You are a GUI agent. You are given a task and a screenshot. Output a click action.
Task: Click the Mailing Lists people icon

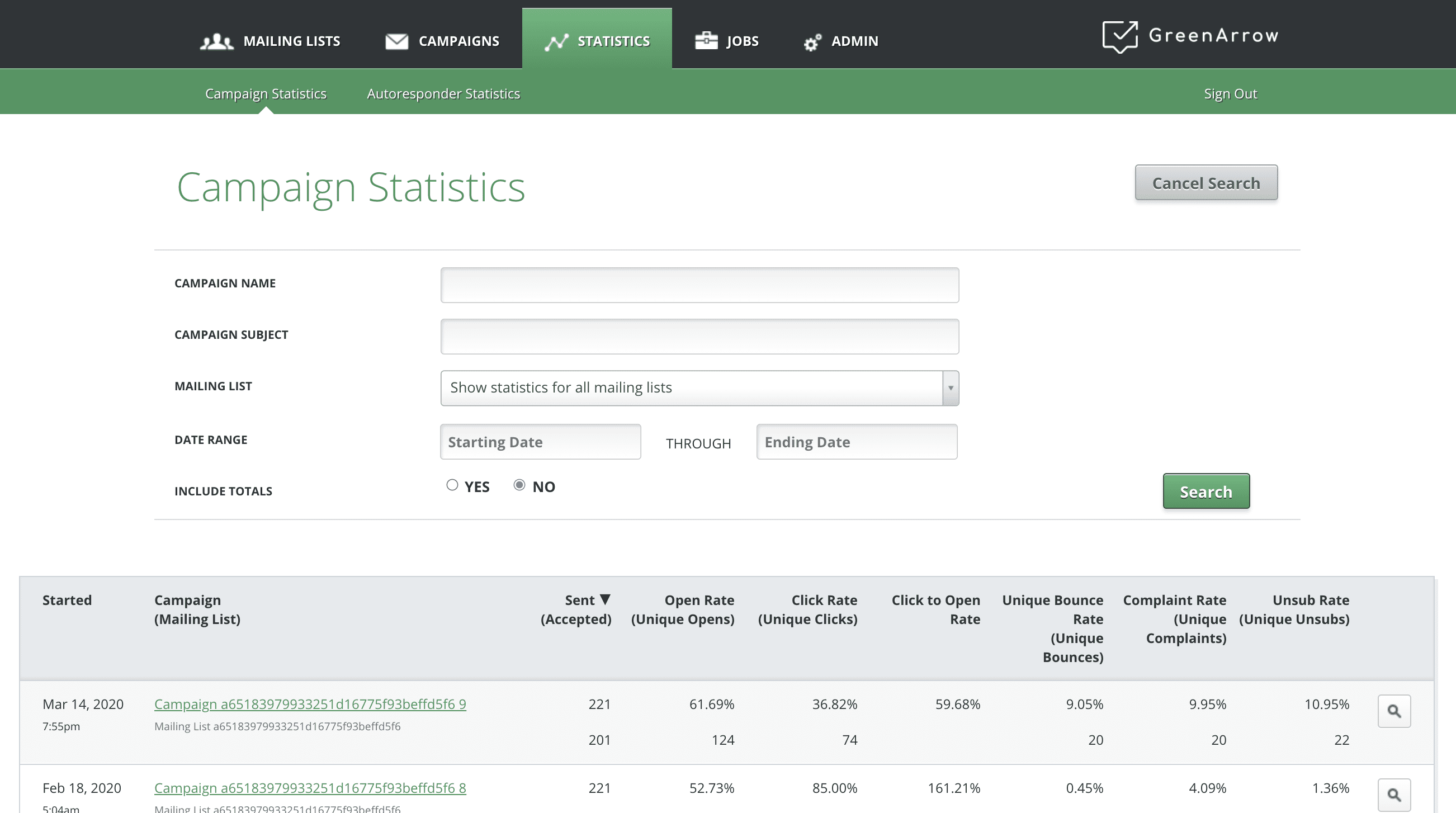coord(217,41)
